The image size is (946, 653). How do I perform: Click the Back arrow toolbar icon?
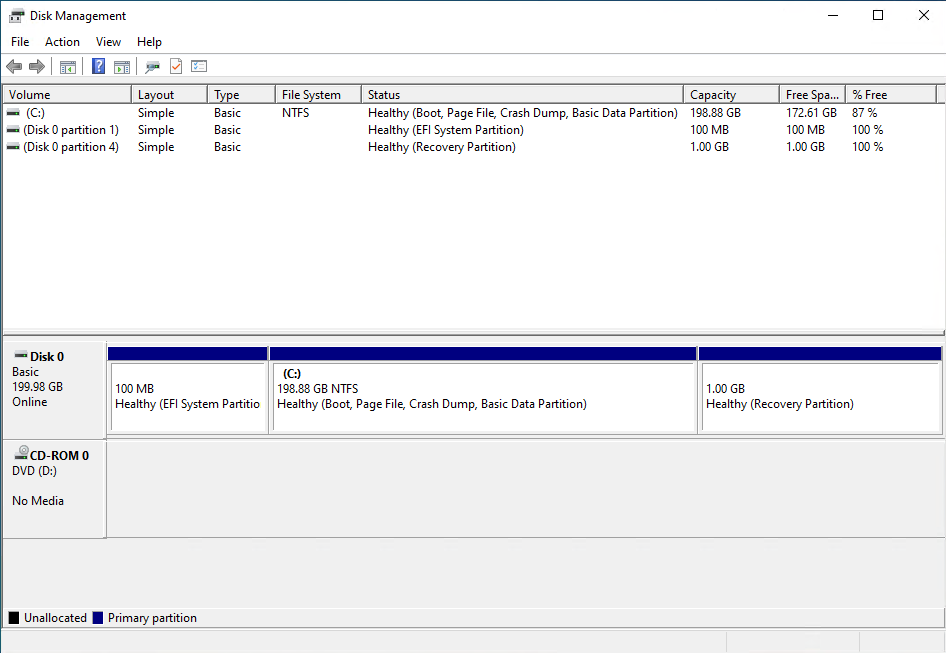click(x=14, y=66)
